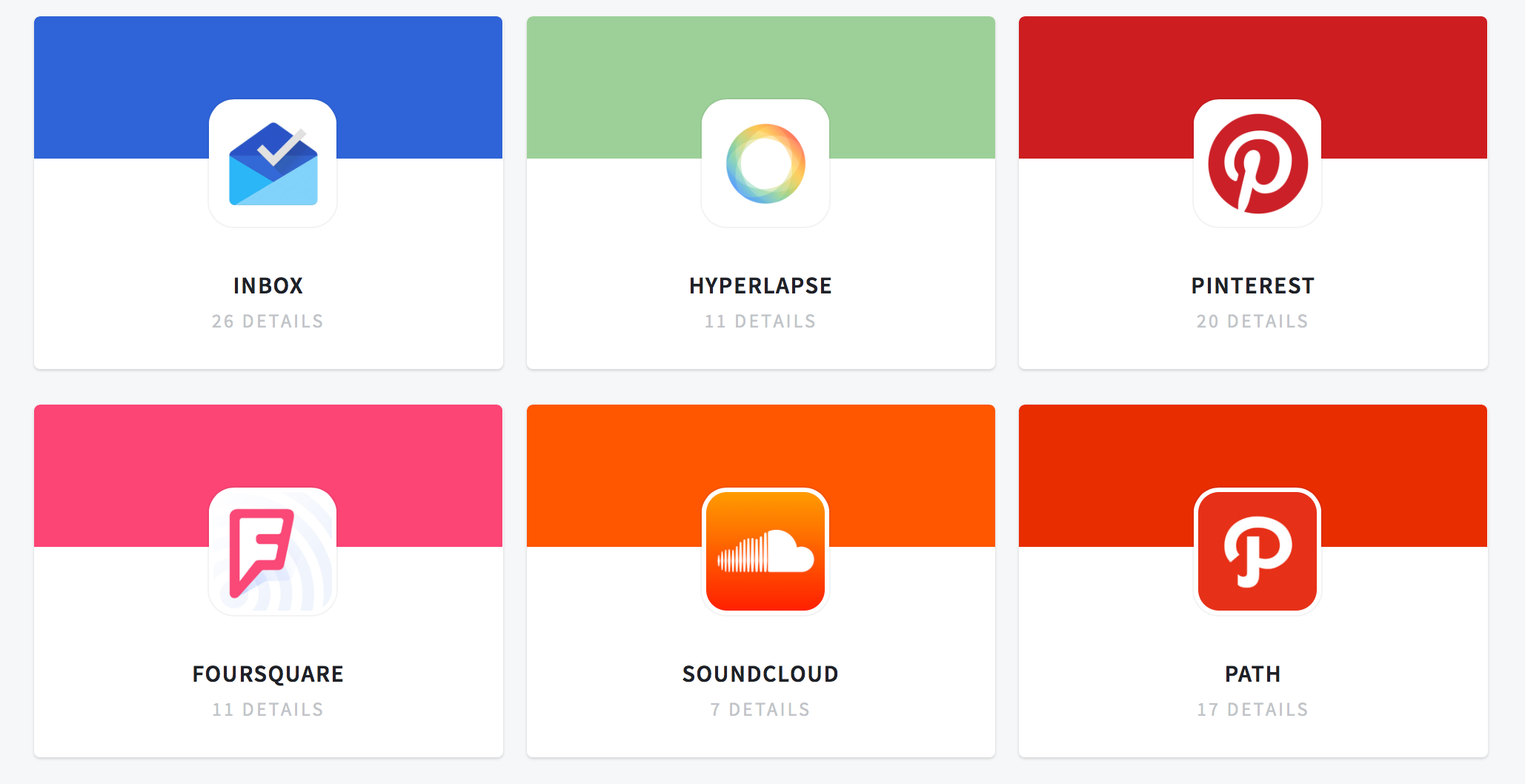Open the Foursquare F icon
This screenshot has height=784, width=1525.
click(x=273, y=551)
